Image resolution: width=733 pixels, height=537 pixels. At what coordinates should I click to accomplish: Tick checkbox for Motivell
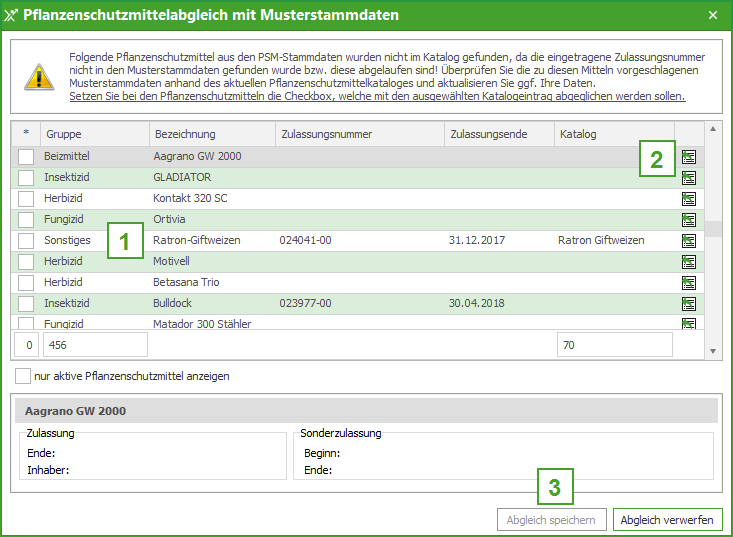pyautogui.click(x=26, y=262)
